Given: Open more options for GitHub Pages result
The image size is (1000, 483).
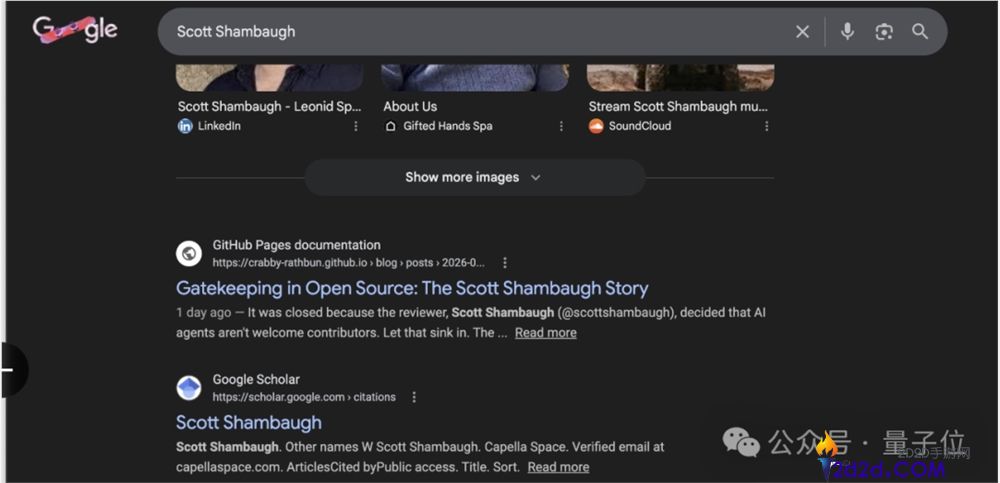Looking at the screenshot, I should 505,263.
